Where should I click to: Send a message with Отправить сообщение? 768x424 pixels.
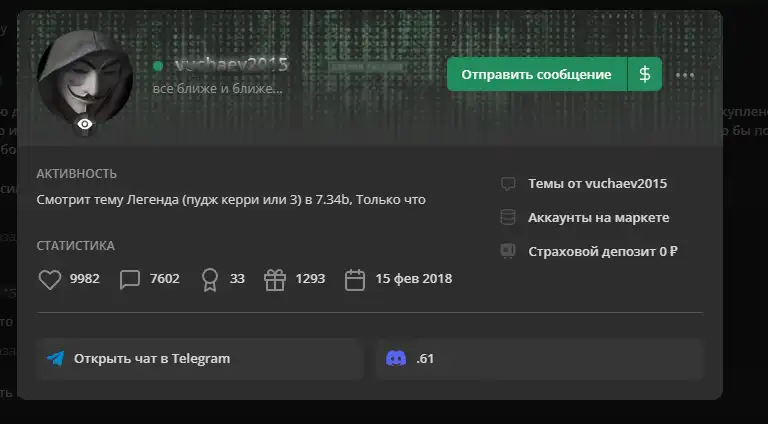click(x=536, y=74)
